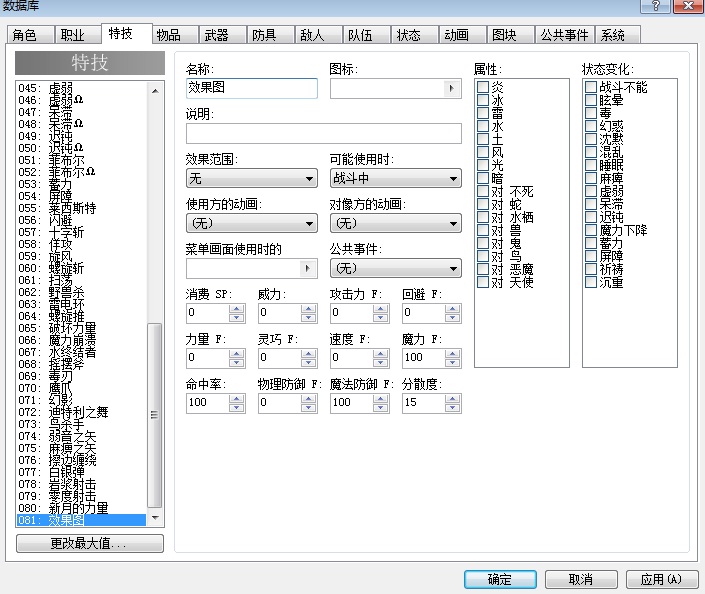Toggle the 沉重 state checkbox
The image size is (705, 594).
[591, 282]
